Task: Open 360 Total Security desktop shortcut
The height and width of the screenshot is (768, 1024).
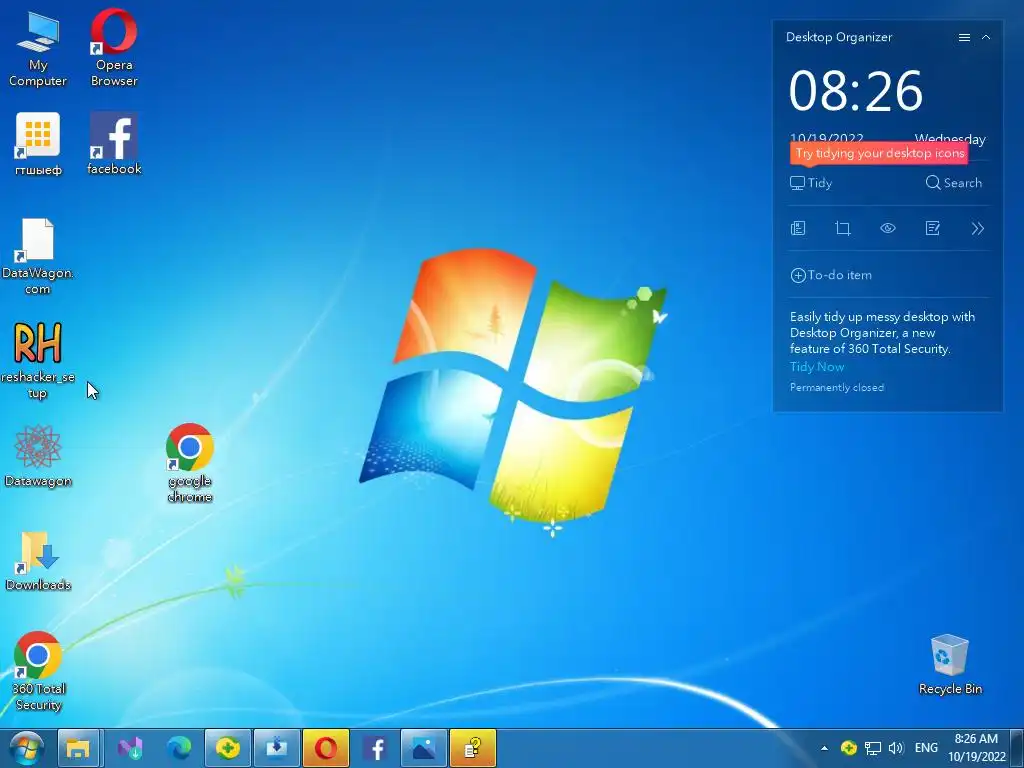Action: click(38, 671)
